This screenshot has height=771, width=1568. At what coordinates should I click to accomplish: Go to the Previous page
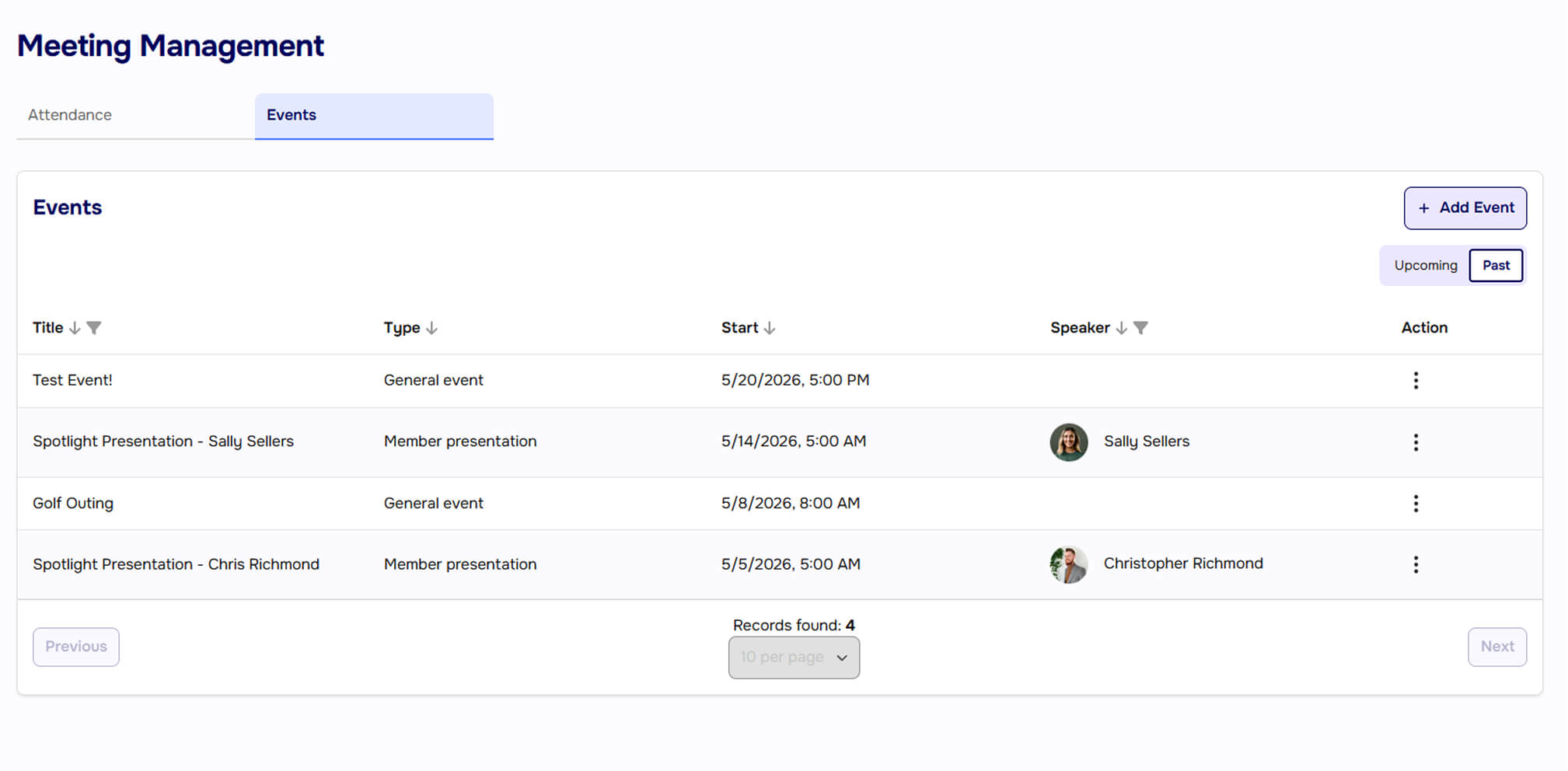pyautogui.click(x=76, y=647)
